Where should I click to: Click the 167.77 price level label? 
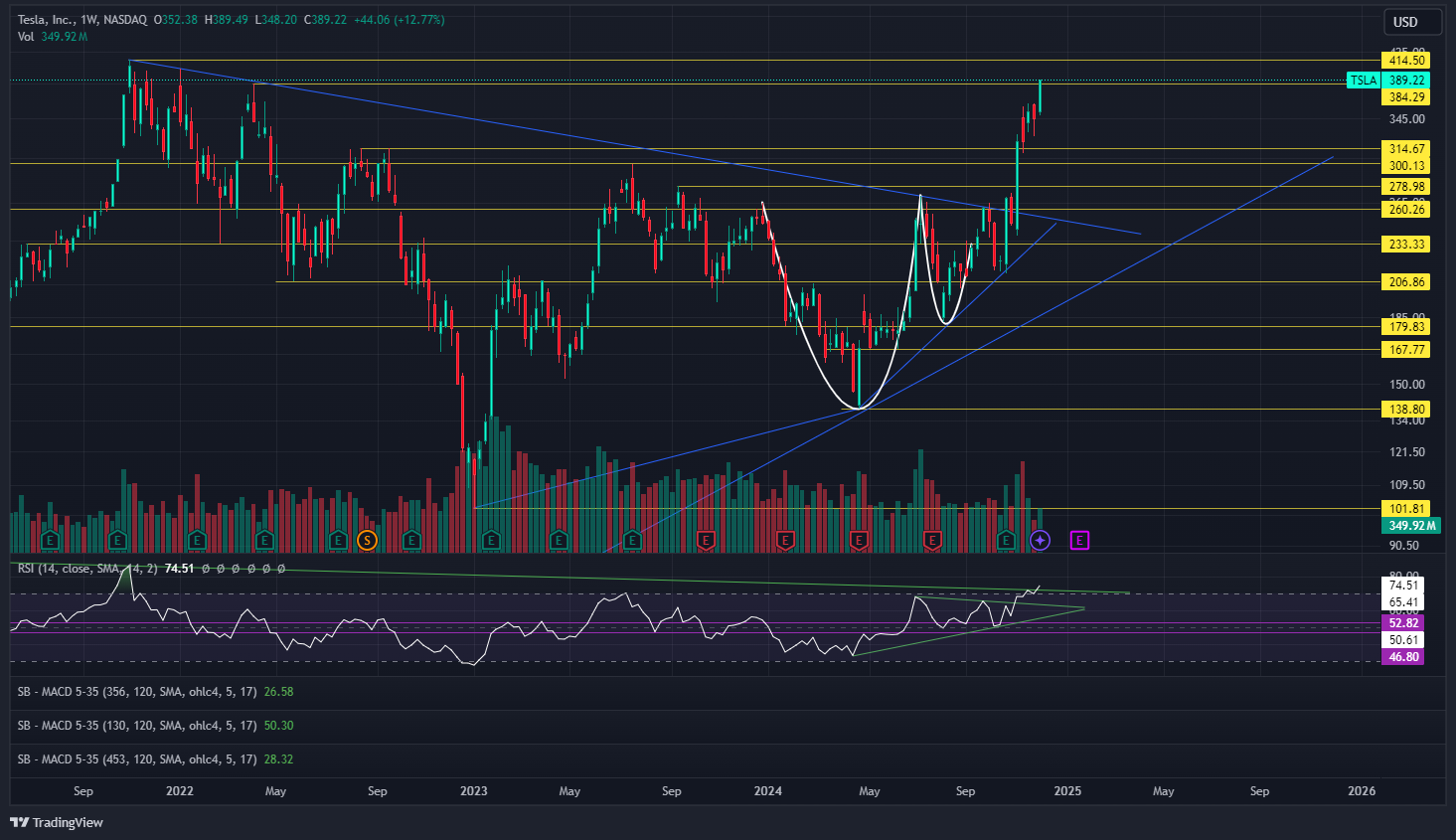click(x=1406, y=350)
